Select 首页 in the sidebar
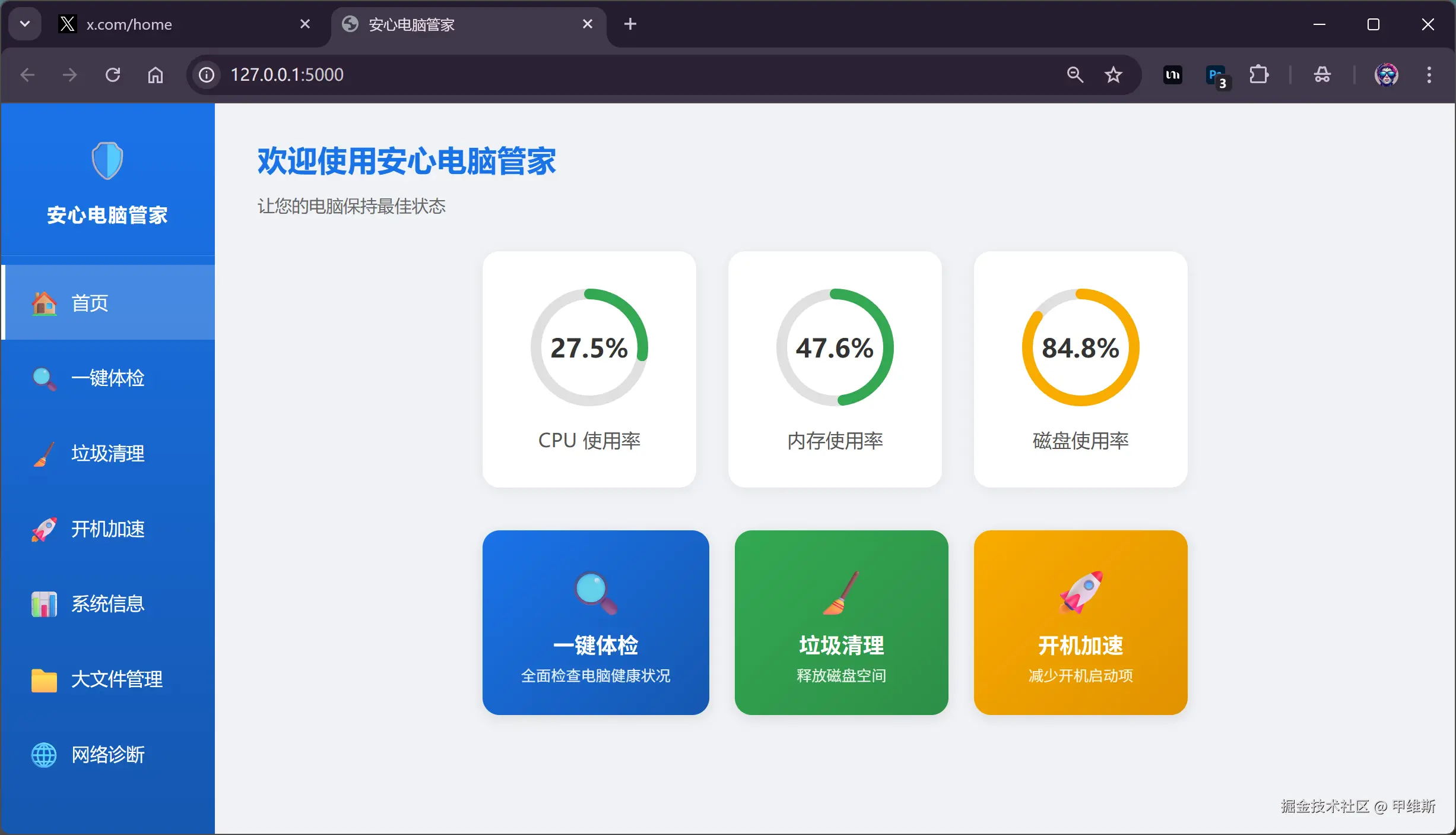The width and height of the screenshot is (1456, 835). pyautogui.click(x=90, y=303)
